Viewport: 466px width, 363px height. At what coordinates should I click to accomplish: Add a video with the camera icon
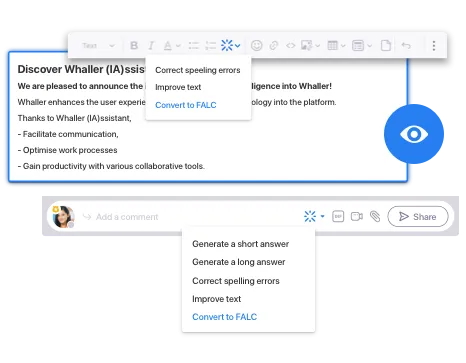point(357,217)
